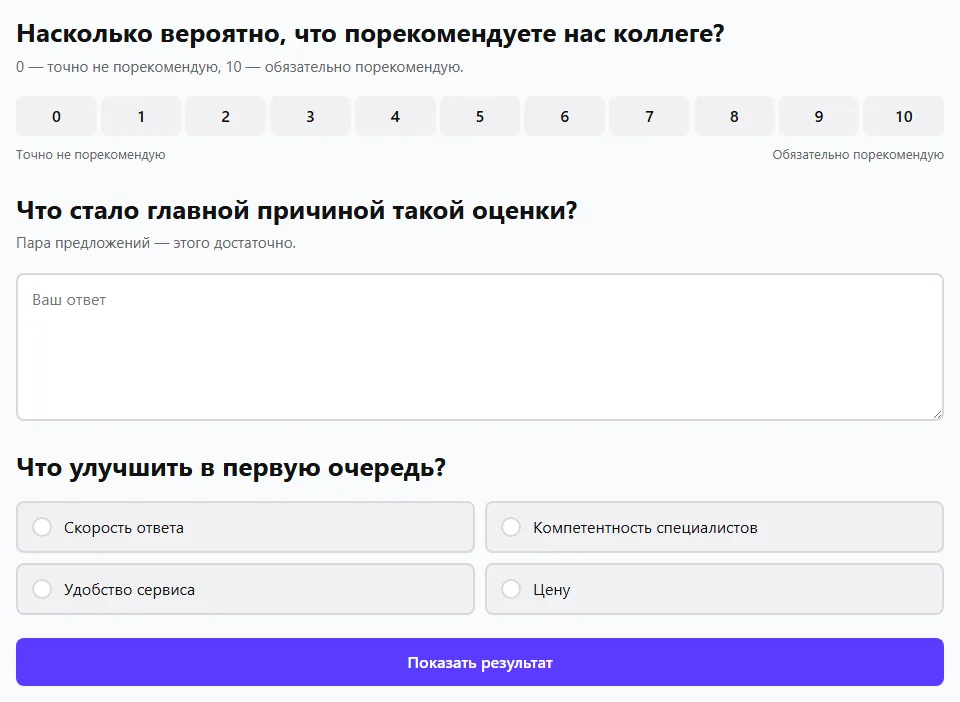This screenshot has height=702, width=960.
Task: Choose score 3 on the scale
Action: click(310, 116)
